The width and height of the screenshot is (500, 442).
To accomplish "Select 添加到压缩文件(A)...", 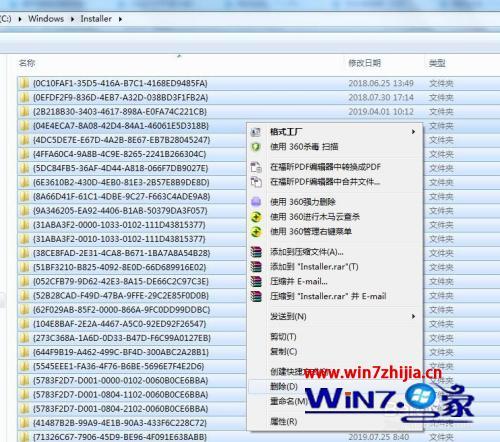I will tap(335, 252).
